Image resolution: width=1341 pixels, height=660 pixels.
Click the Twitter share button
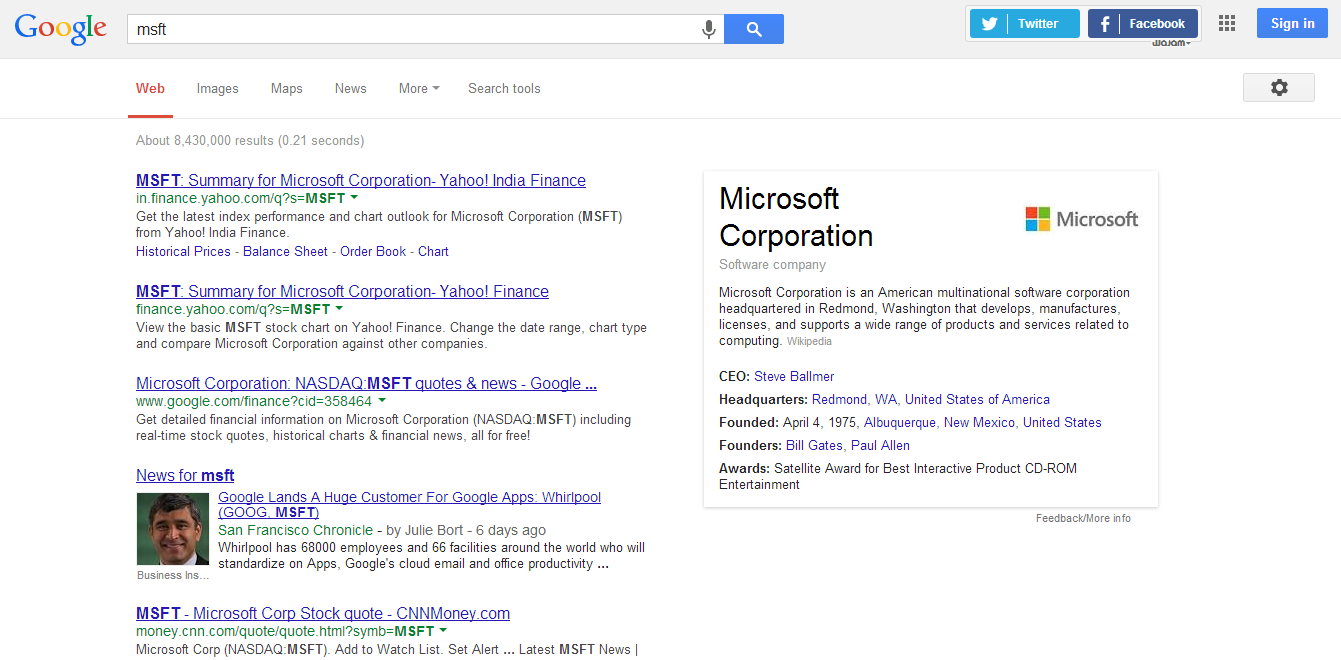1024,24
